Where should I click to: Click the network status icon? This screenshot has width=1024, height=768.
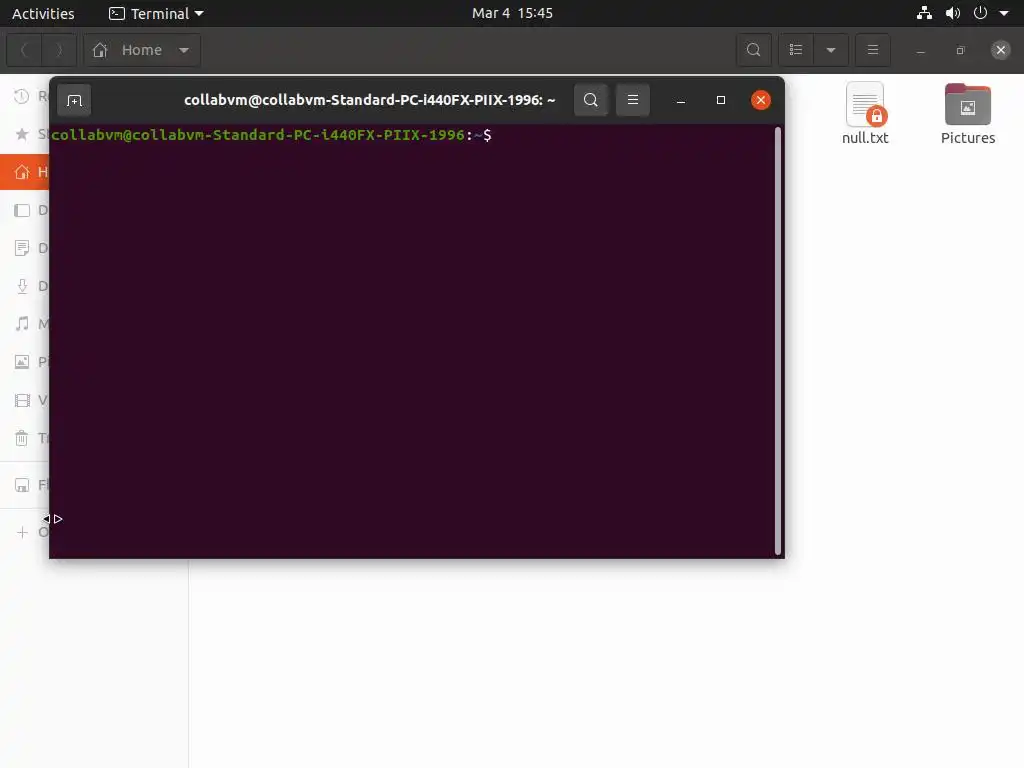point(924,13)
